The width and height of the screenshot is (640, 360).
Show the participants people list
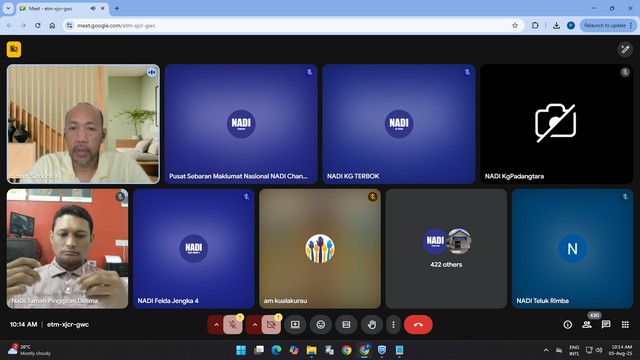tap(587, 324)
